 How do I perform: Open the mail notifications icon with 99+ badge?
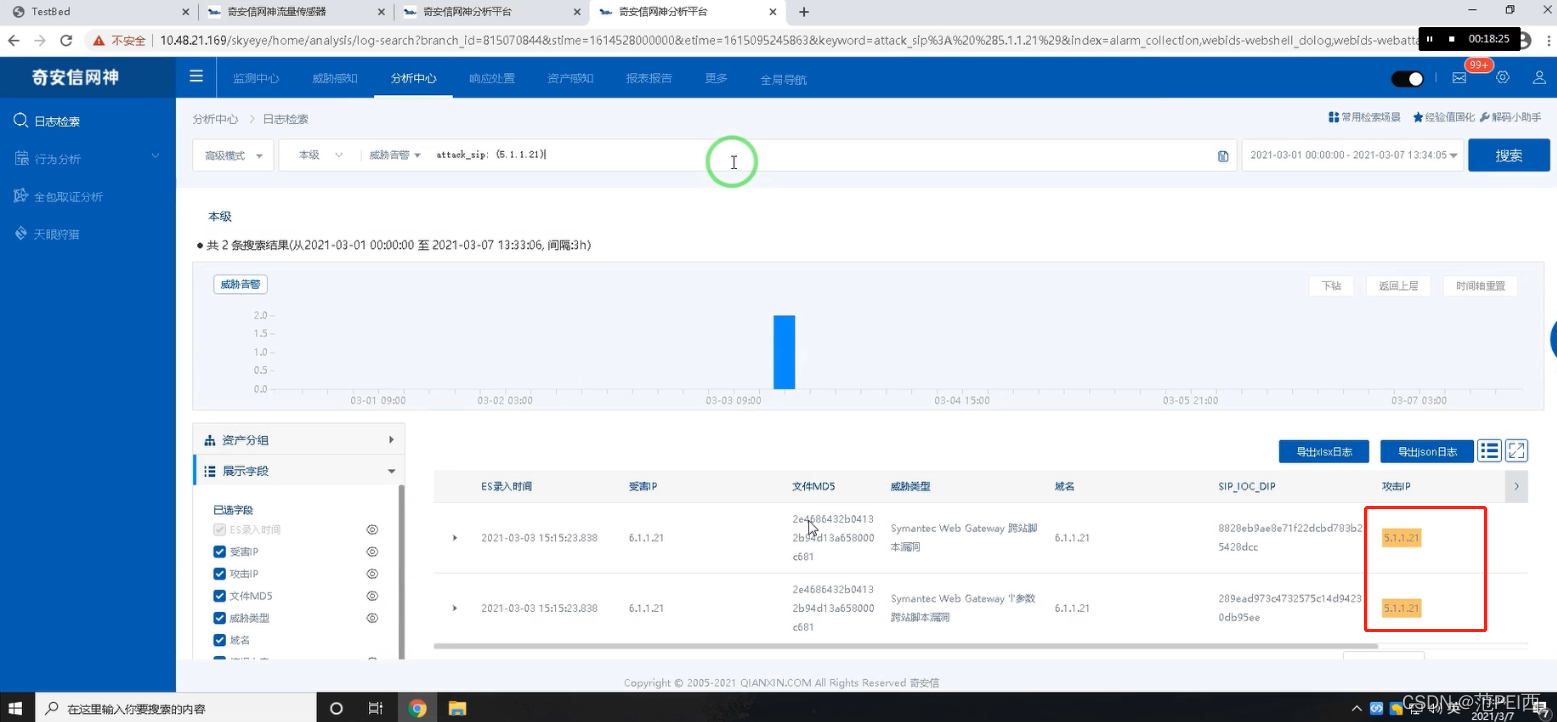click(x=1459, y=78)
